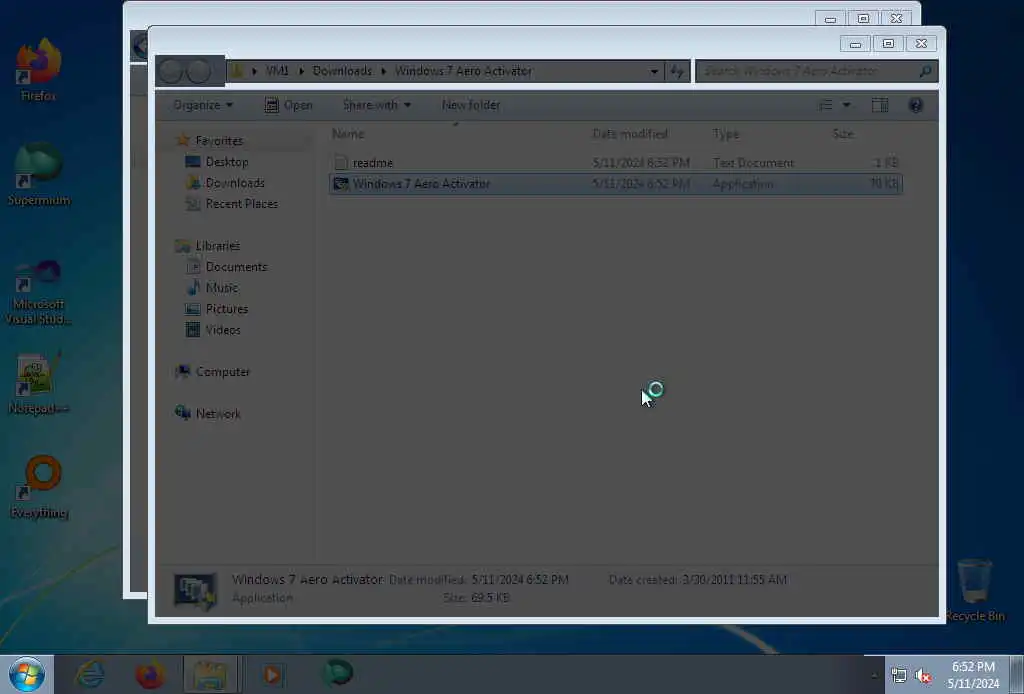Select Network in navigation pane
1024x694 pixels.
click(217, 413)
